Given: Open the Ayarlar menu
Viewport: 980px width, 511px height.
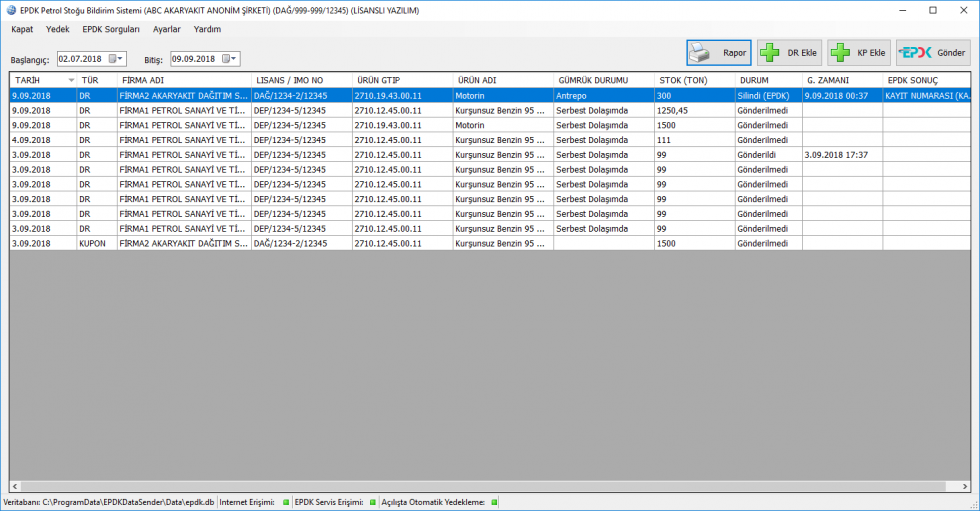Looking at the screenshot, I should pos(166,29).
